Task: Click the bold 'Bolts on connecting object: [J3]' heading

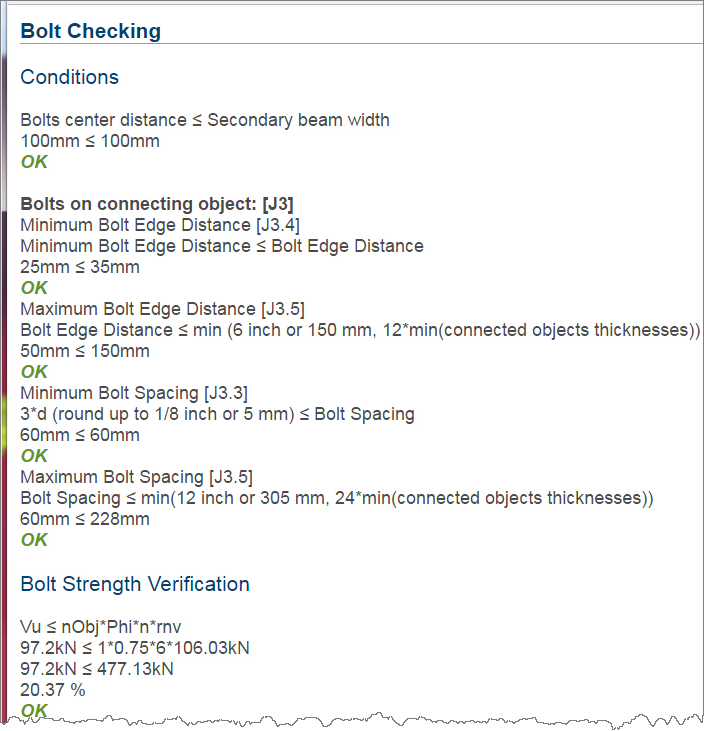Action: click(157, 204)
